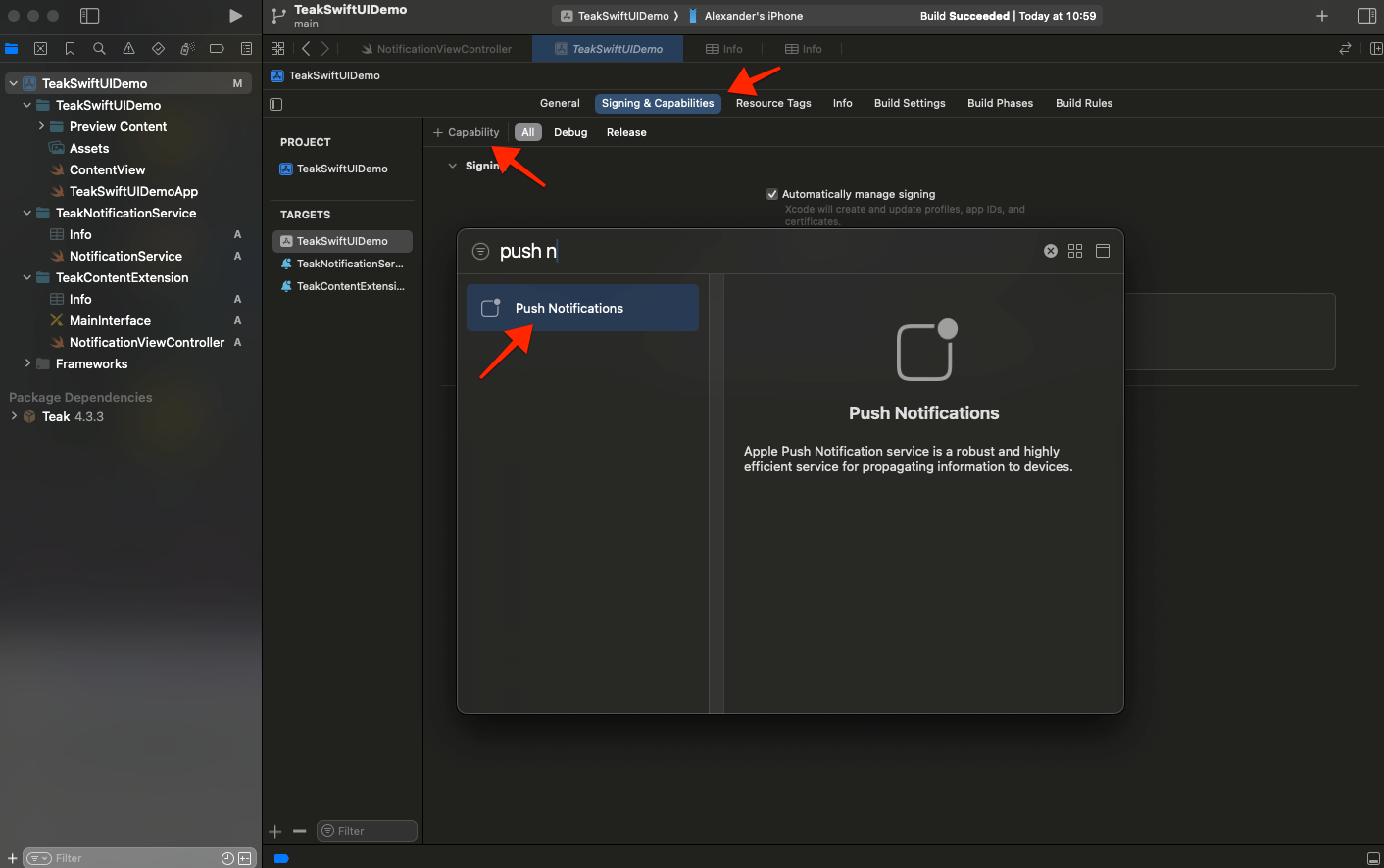Expand the Teak 4.3.3 package

click(13, 416)
